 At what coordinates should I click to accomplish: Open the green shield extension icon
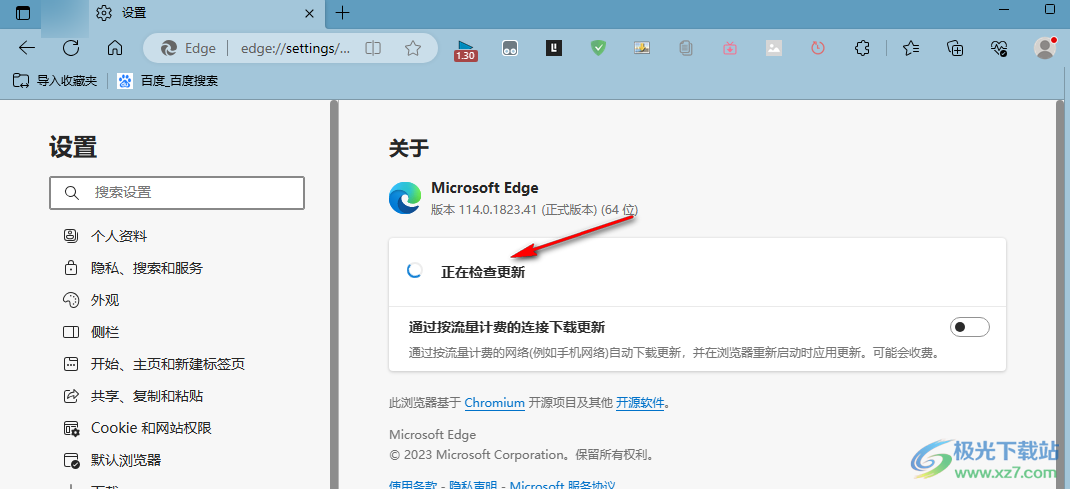click(598, 48)
